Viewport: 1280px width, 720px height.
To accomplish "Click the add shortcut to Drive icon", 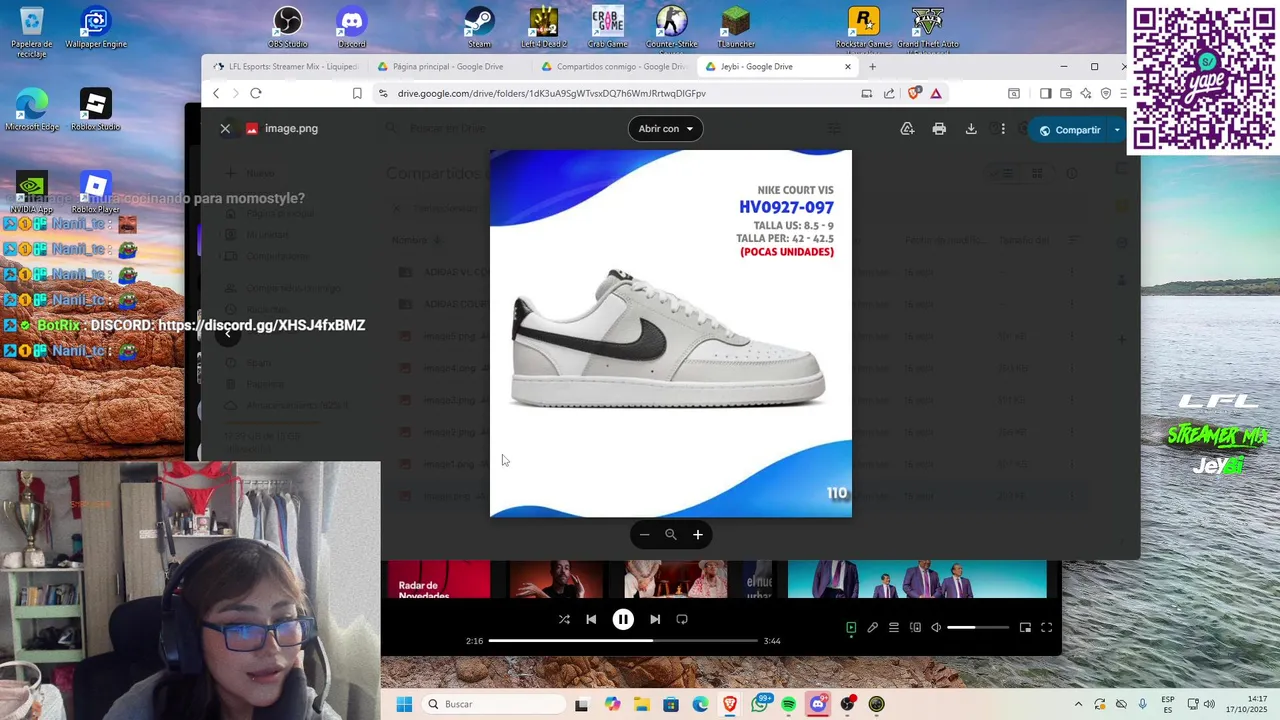I will point(907,129).
